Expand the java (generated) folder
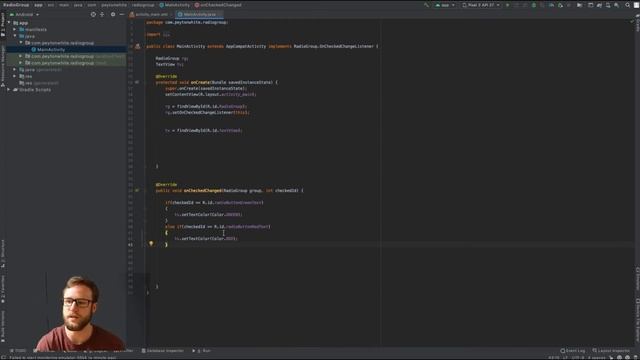Screen dimensions: 640x360 tap(15, 69)
